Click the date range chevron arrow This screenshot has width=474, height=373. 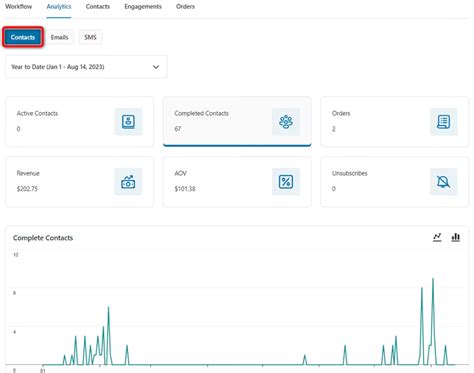(156, 67)
